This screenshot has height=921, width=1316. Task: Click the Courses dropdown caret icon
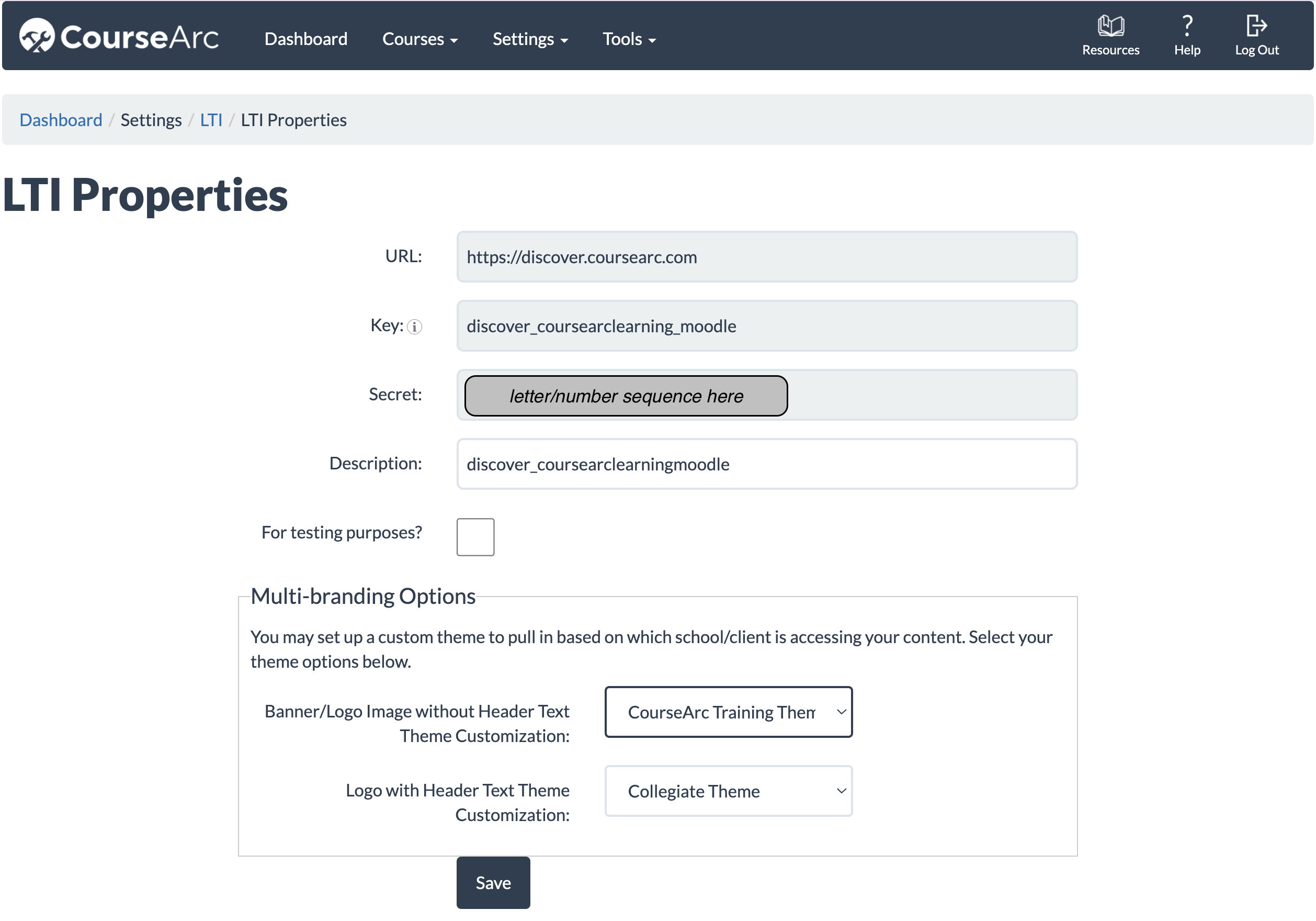[x=455, y=41]
